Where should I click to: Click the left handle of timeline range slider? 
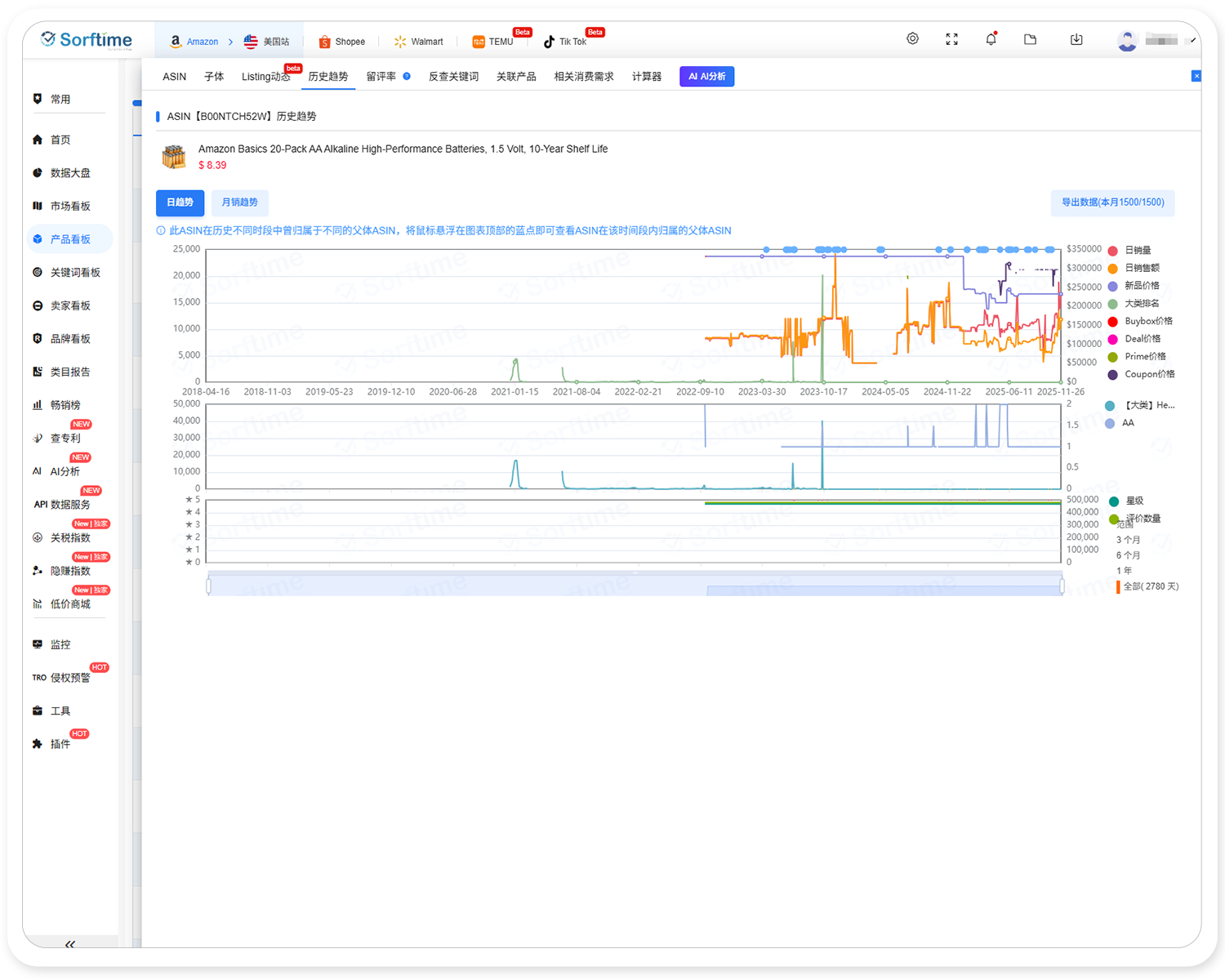(209, 586)
